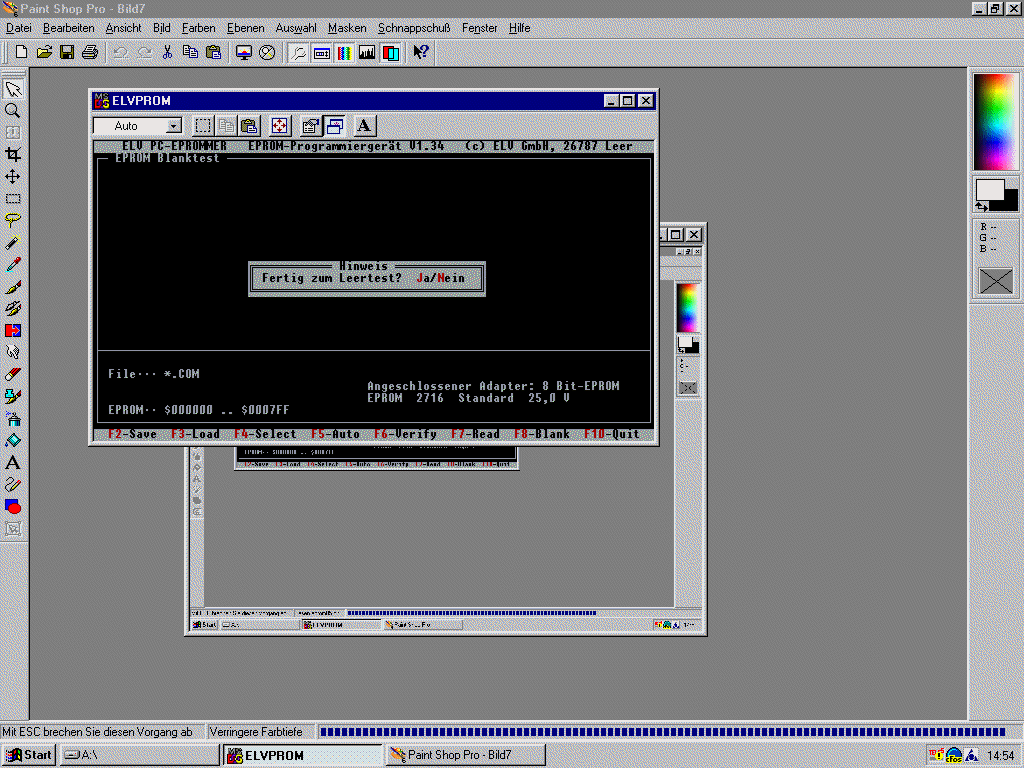
Task: Start full screen preview with the monitor icon
Action: click(244, 52)
